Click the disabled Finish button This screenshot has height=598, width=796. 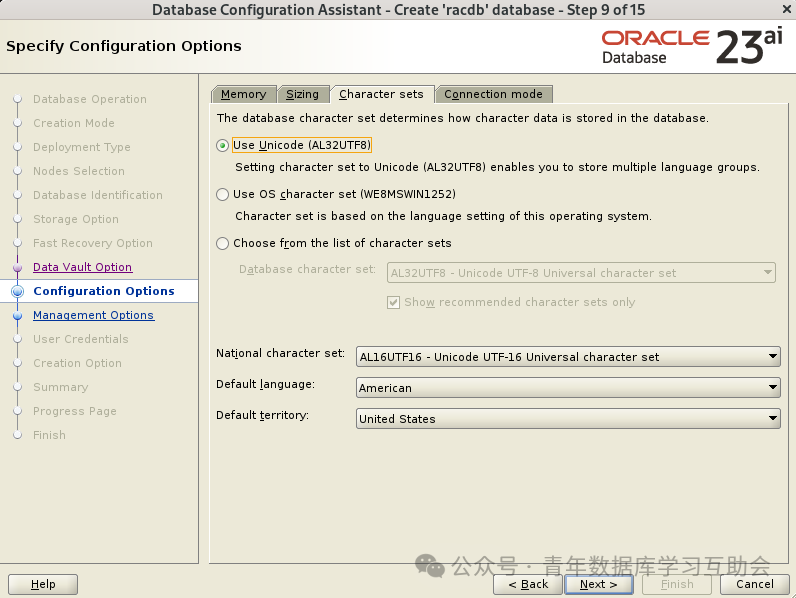click(677, 584)
